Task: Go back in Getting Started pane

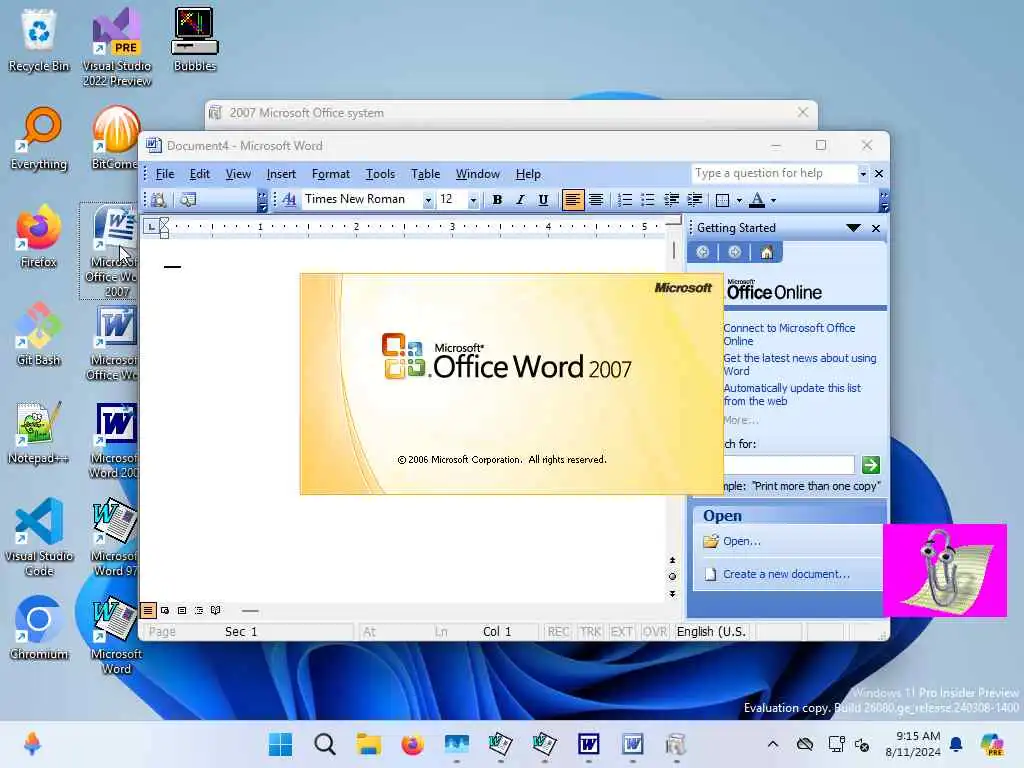Action: [703, 252]
